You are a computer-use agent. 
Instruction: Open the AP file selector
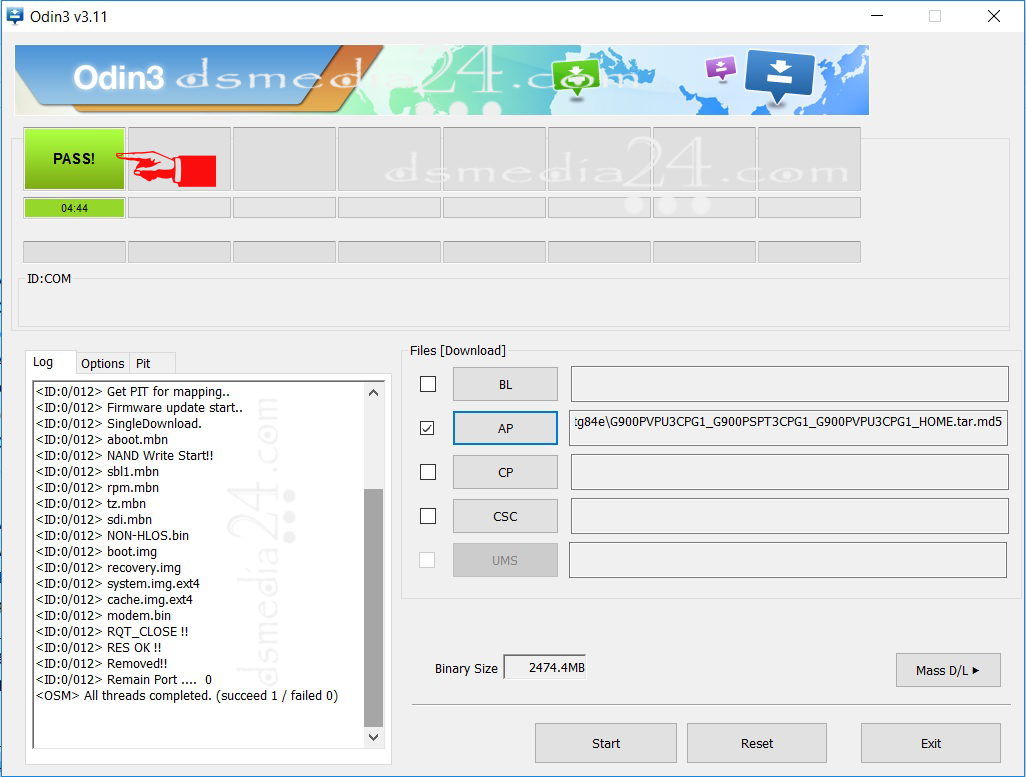(505, 427)
